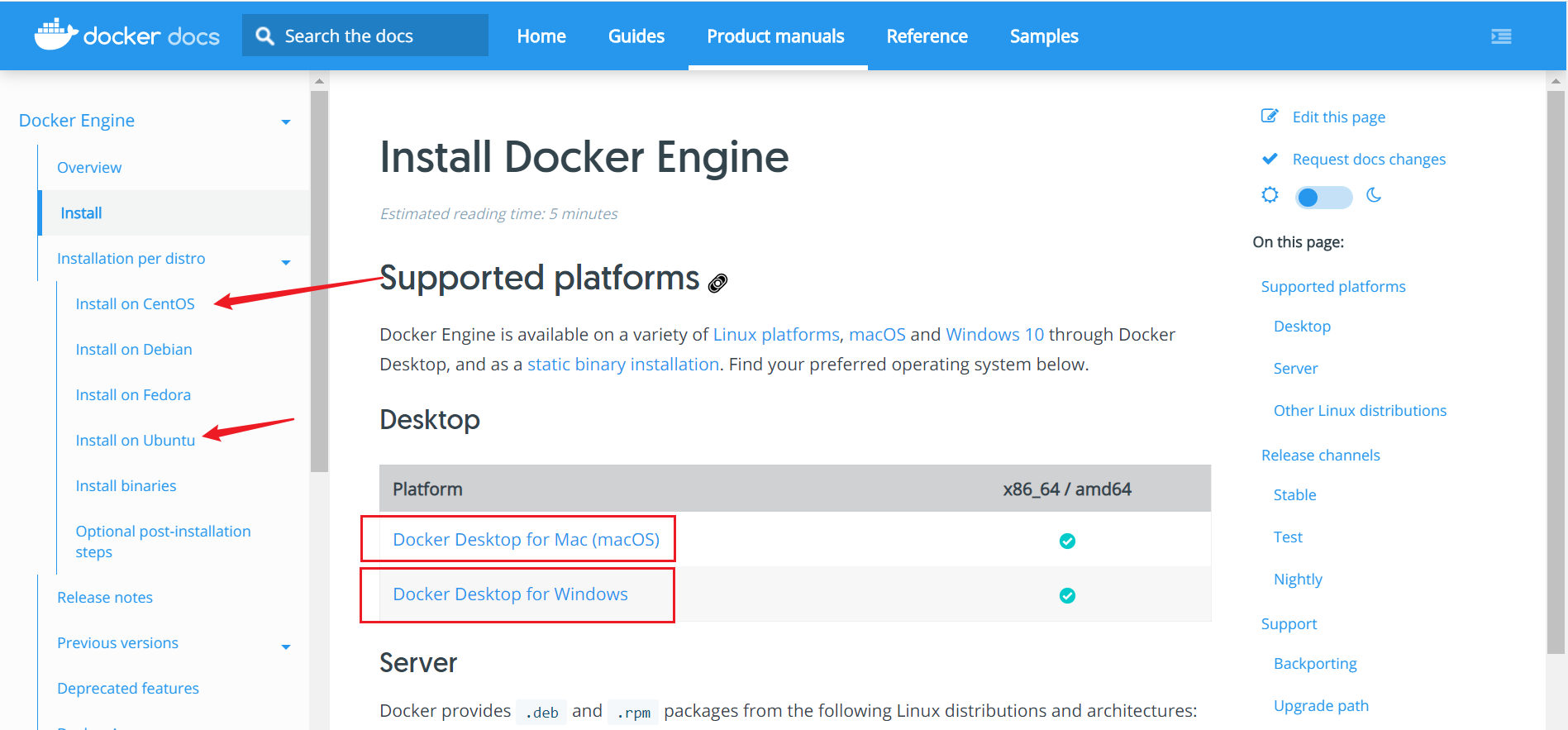Open the Guides nav item

click(636, 36)
